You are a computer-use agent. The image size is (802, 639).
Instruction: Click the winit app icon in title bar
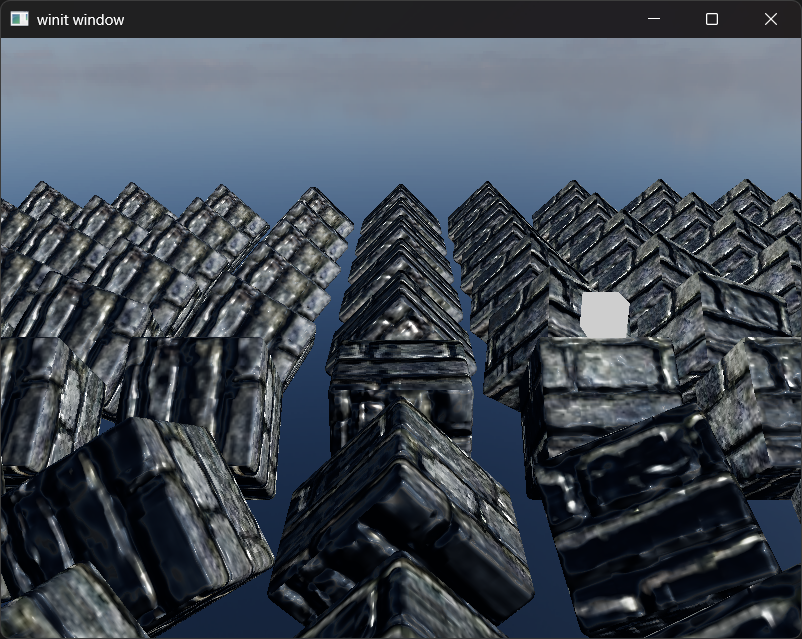point(19,19)
